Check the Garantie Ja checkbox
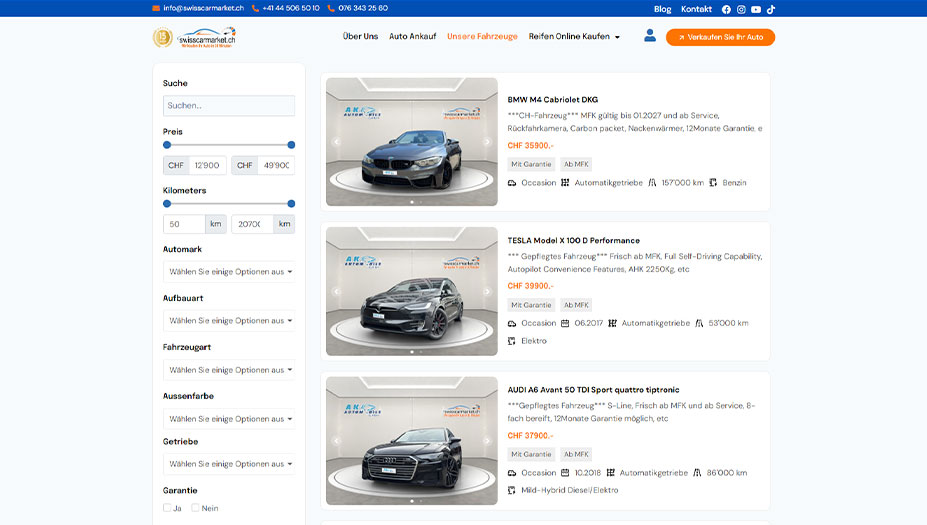Screen dimensions: 927x525 [x=167, y=508]
